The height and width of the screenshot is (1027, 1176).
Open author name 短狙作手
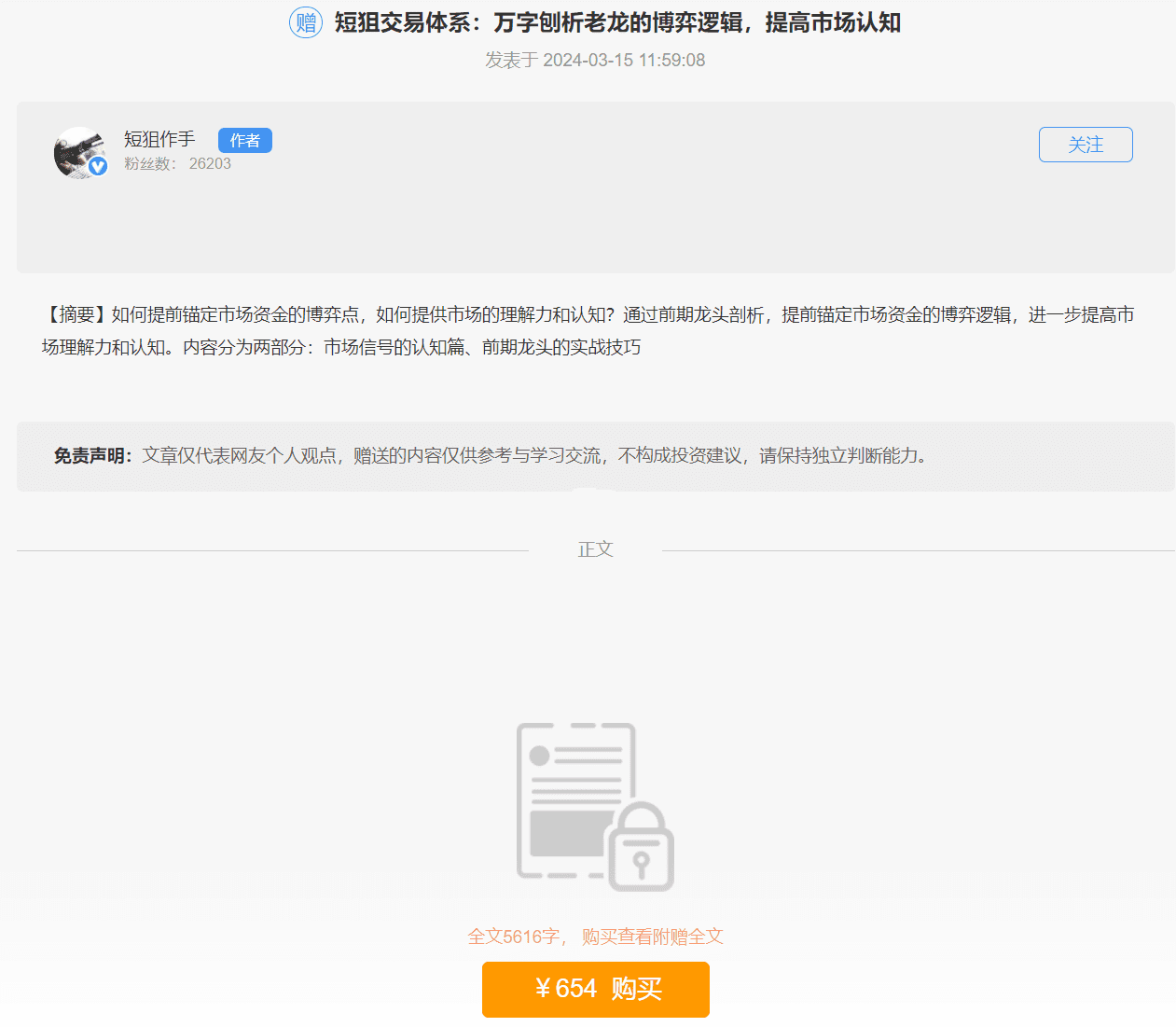[159, 140]
